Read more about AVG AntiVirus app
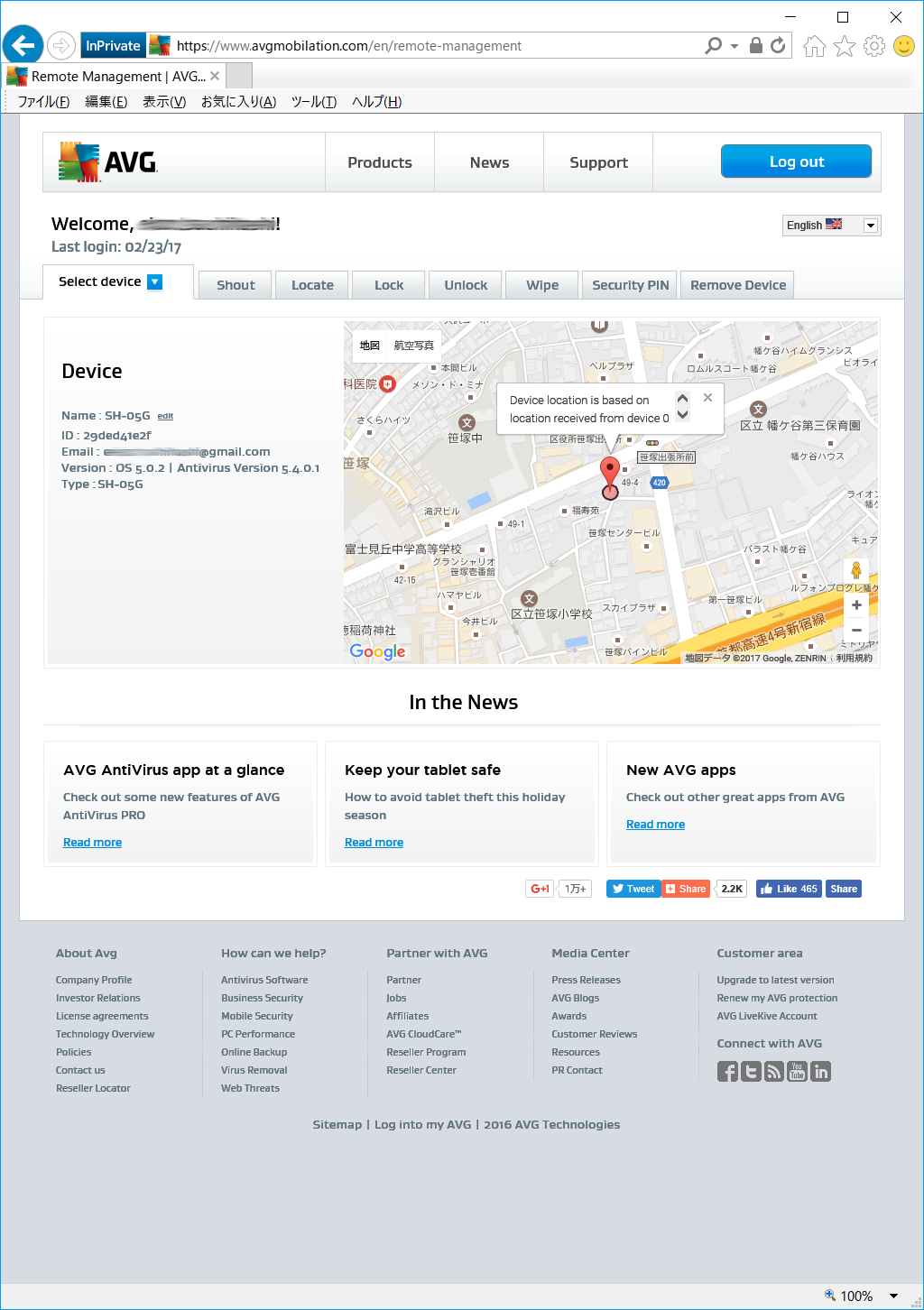This screenshot has height=1310, width=924. (x=92, y=843)
